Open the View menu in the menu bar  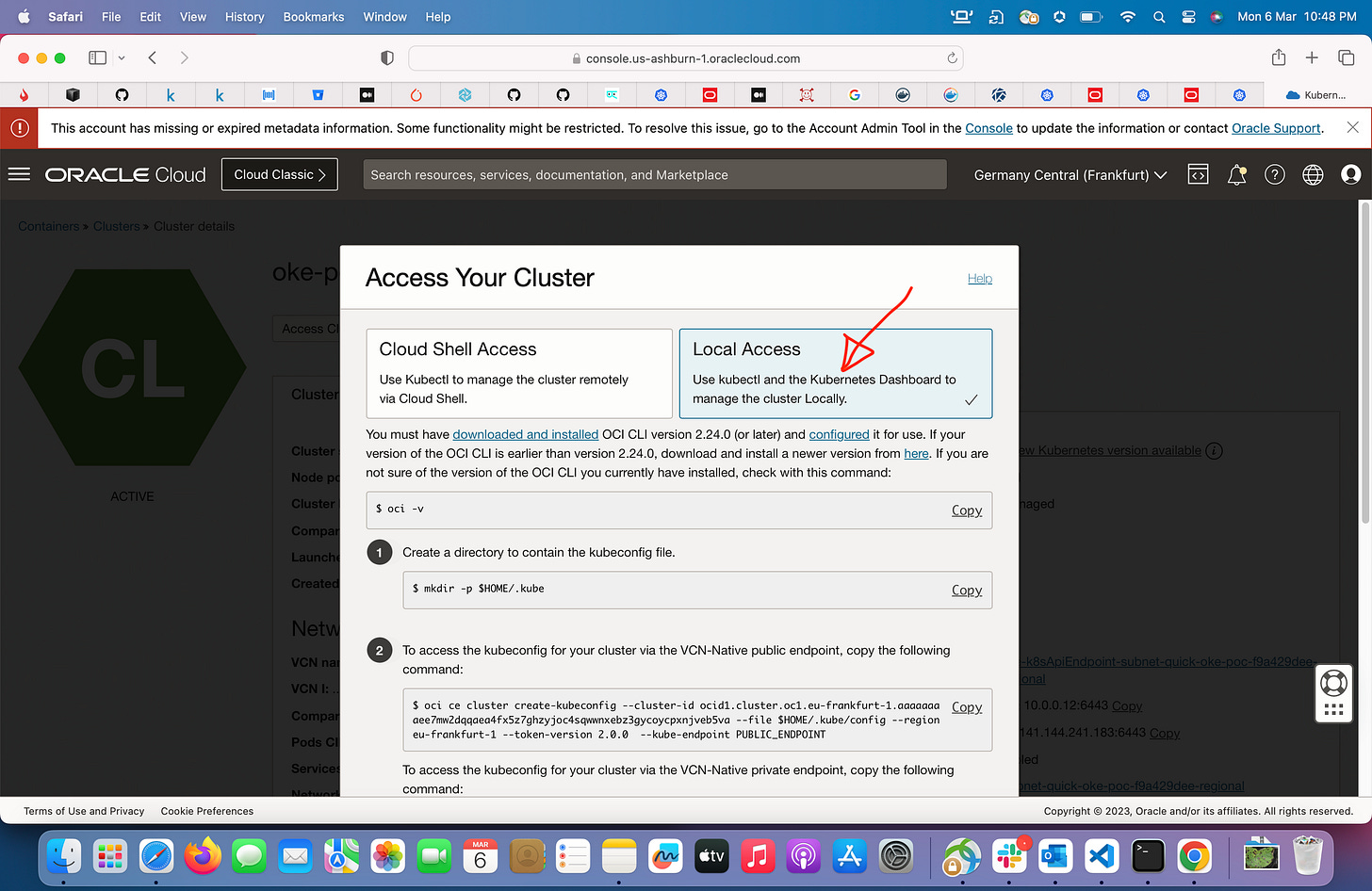click(193, 17)
